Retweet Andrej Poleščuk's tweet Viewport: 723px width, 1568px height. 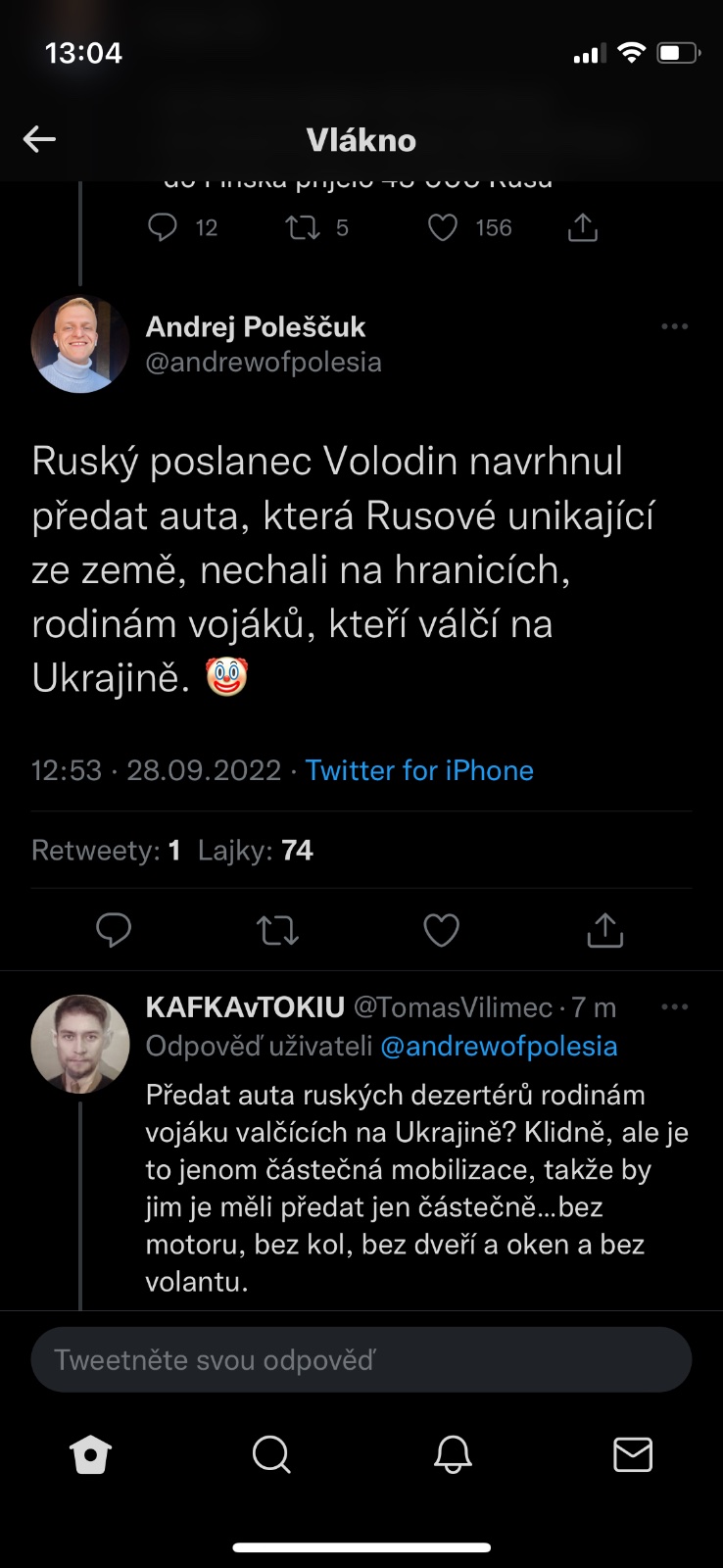(277, 930)
